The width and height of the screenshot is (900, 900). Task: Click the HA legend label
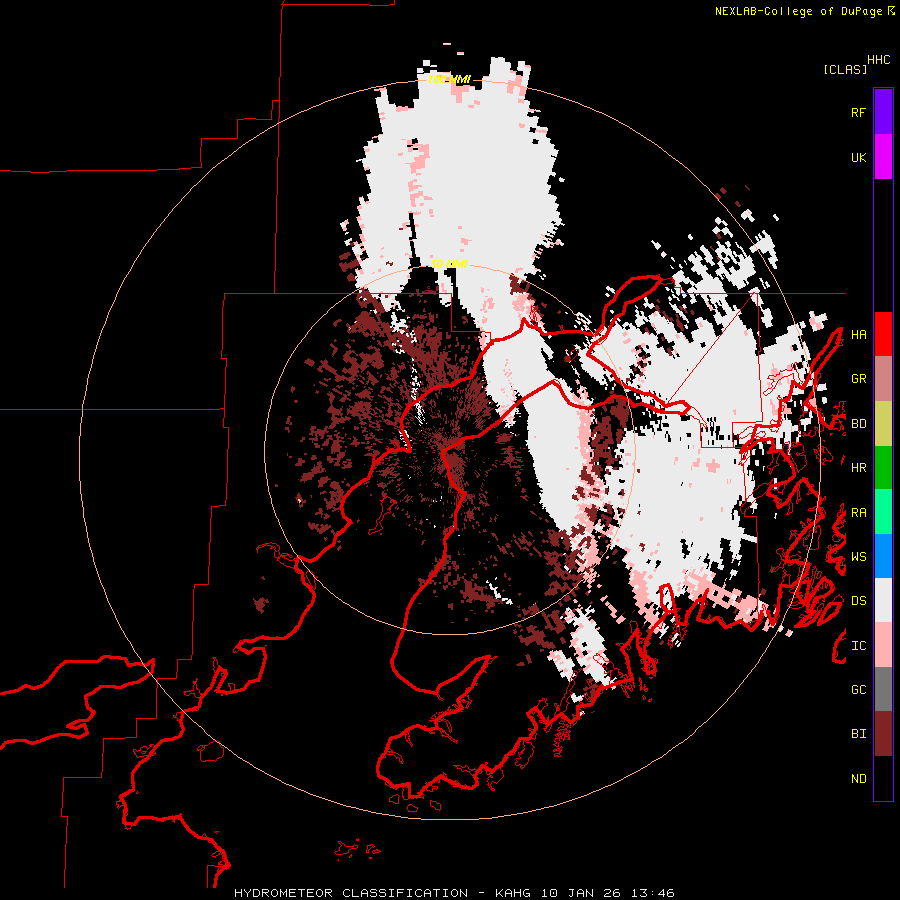[858, 335]
